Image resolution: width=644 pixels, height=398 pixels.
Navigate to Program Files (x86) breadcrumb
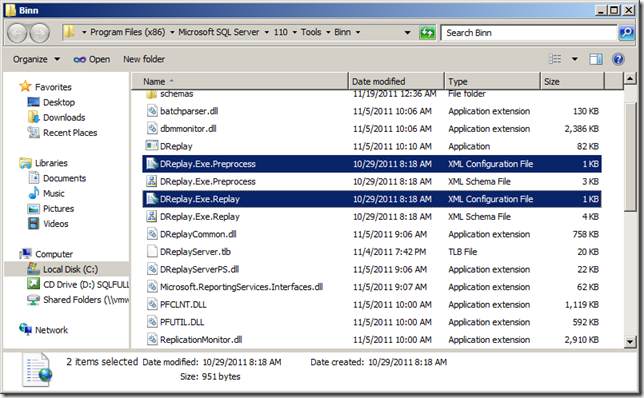click(128, 32)
